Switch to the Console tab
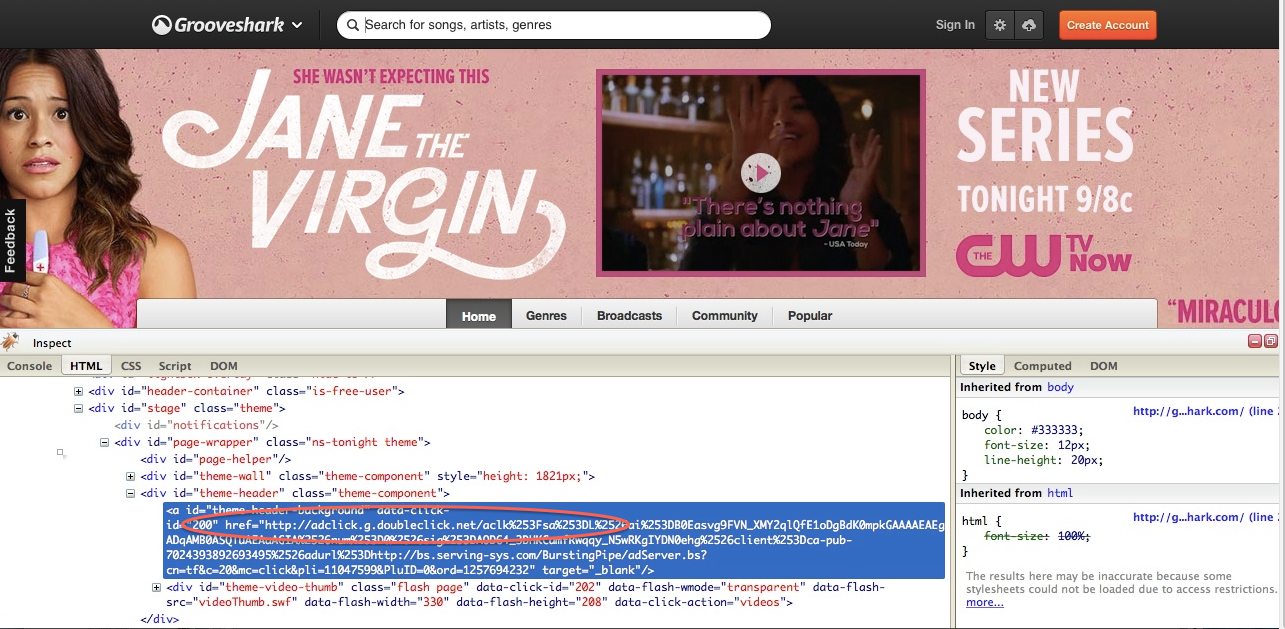 [x=30, y=366]
